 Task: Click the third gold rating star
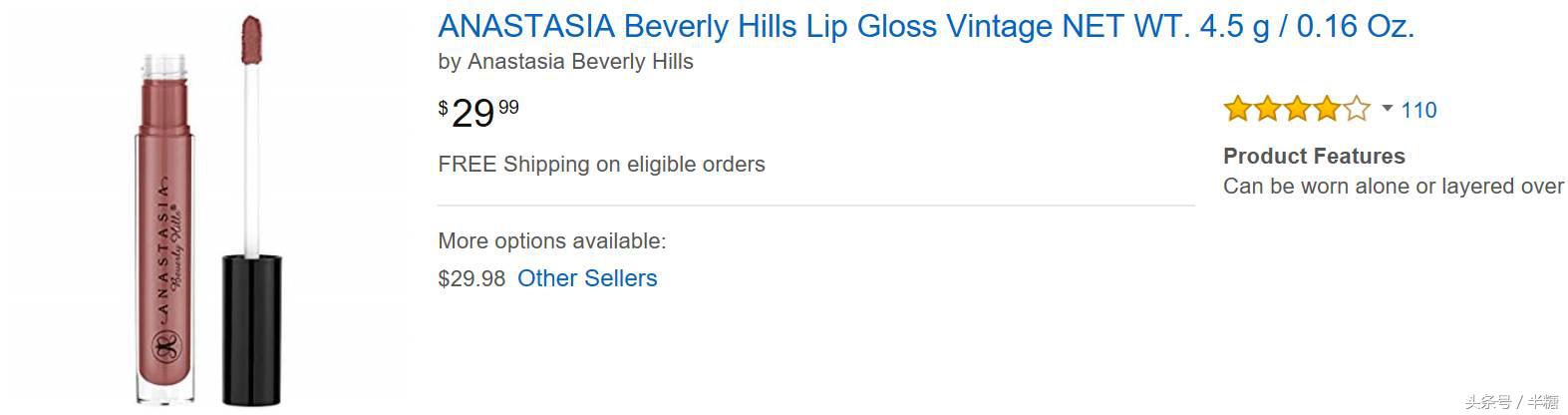[1297, 109]
